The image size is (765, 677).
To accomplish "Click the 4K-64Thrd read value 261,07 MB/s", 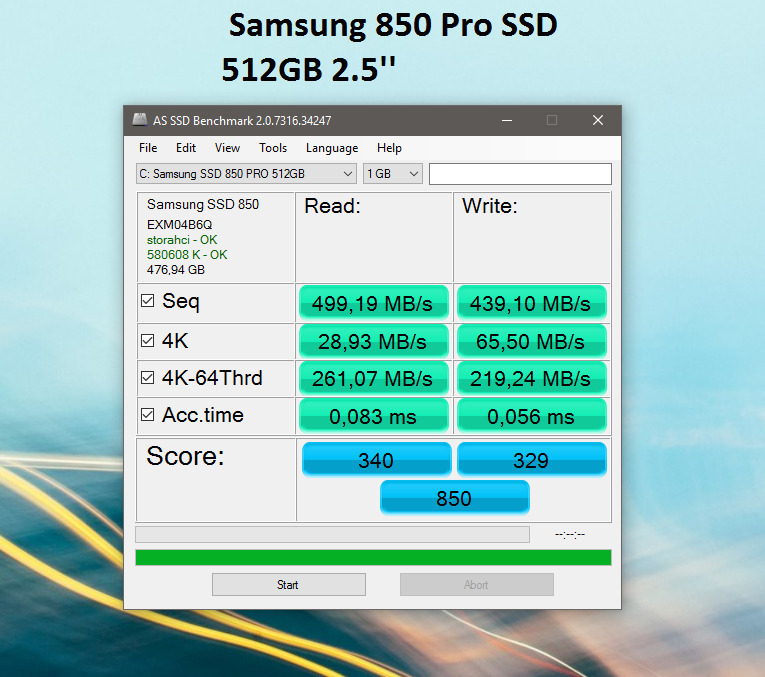I will [373, 378].
